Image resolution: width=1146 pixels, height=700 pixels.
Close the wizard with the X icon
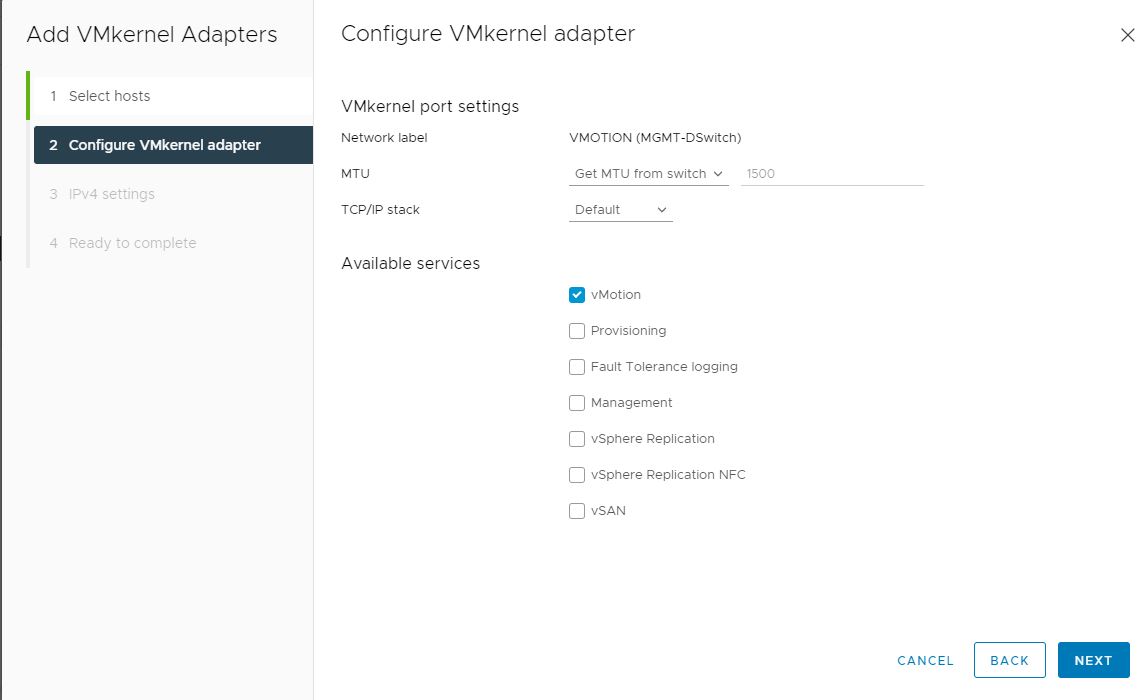coord(1127,34)
